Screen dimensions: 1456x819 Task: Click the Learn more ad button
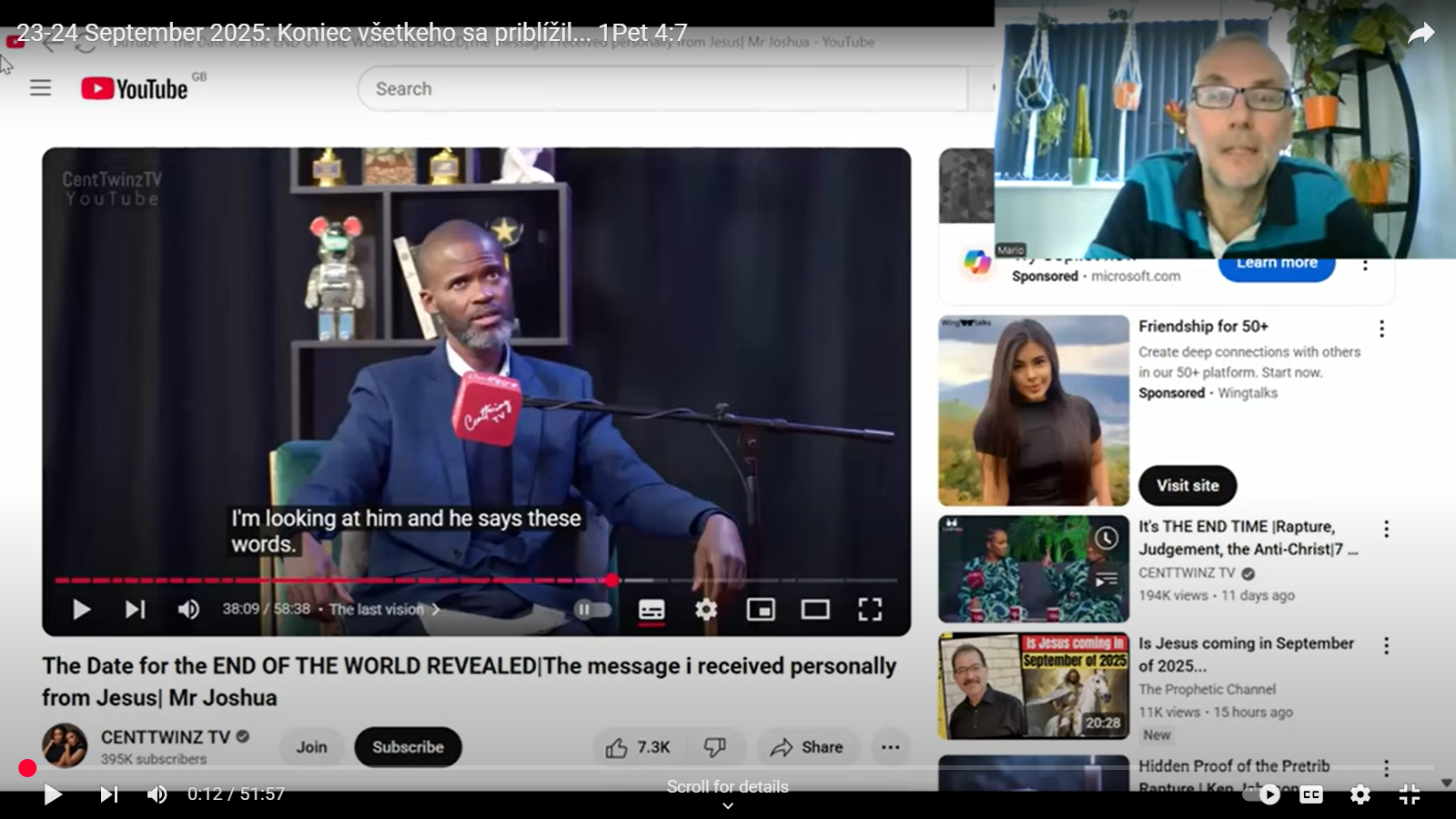(1277, 266)
